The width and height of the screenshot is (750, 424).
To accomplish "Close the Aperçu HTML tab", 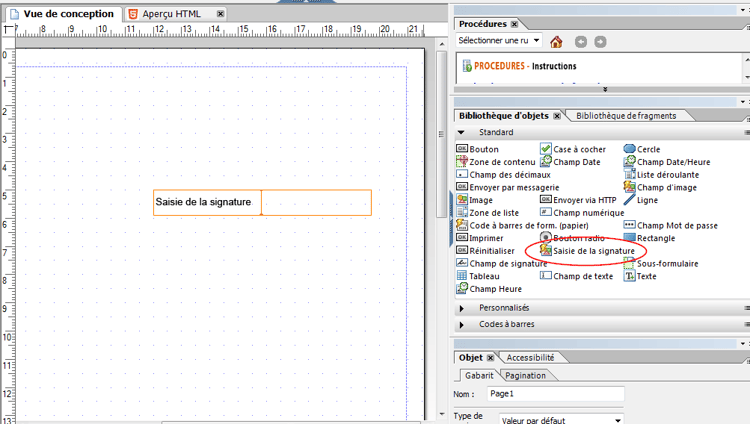I will pyautogui.click(x=221, y=14).
